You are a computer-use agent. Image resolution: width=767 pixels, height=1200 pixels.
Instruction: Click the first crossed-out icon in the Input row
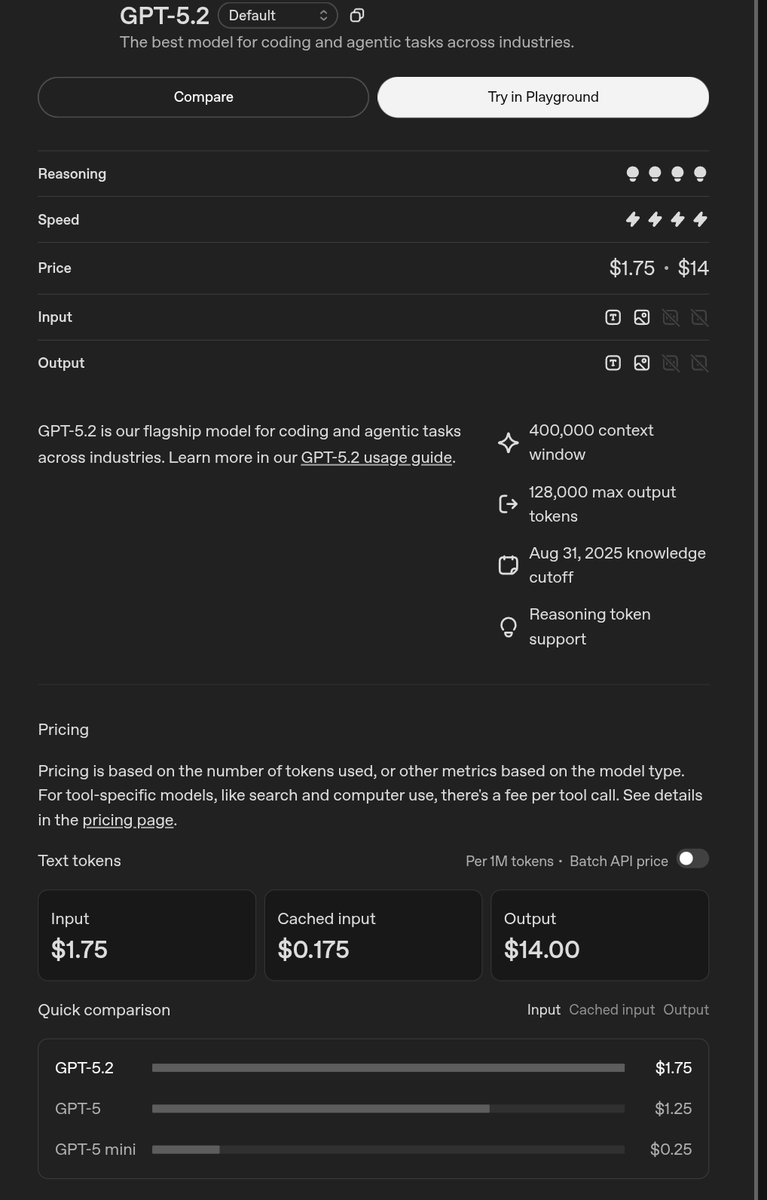671,317
